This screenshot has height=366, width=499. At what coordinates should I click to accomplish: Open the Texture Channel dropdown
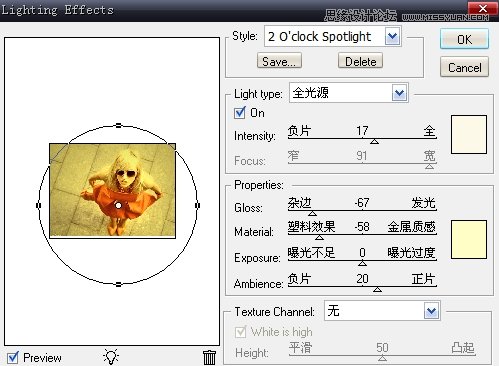431,311
